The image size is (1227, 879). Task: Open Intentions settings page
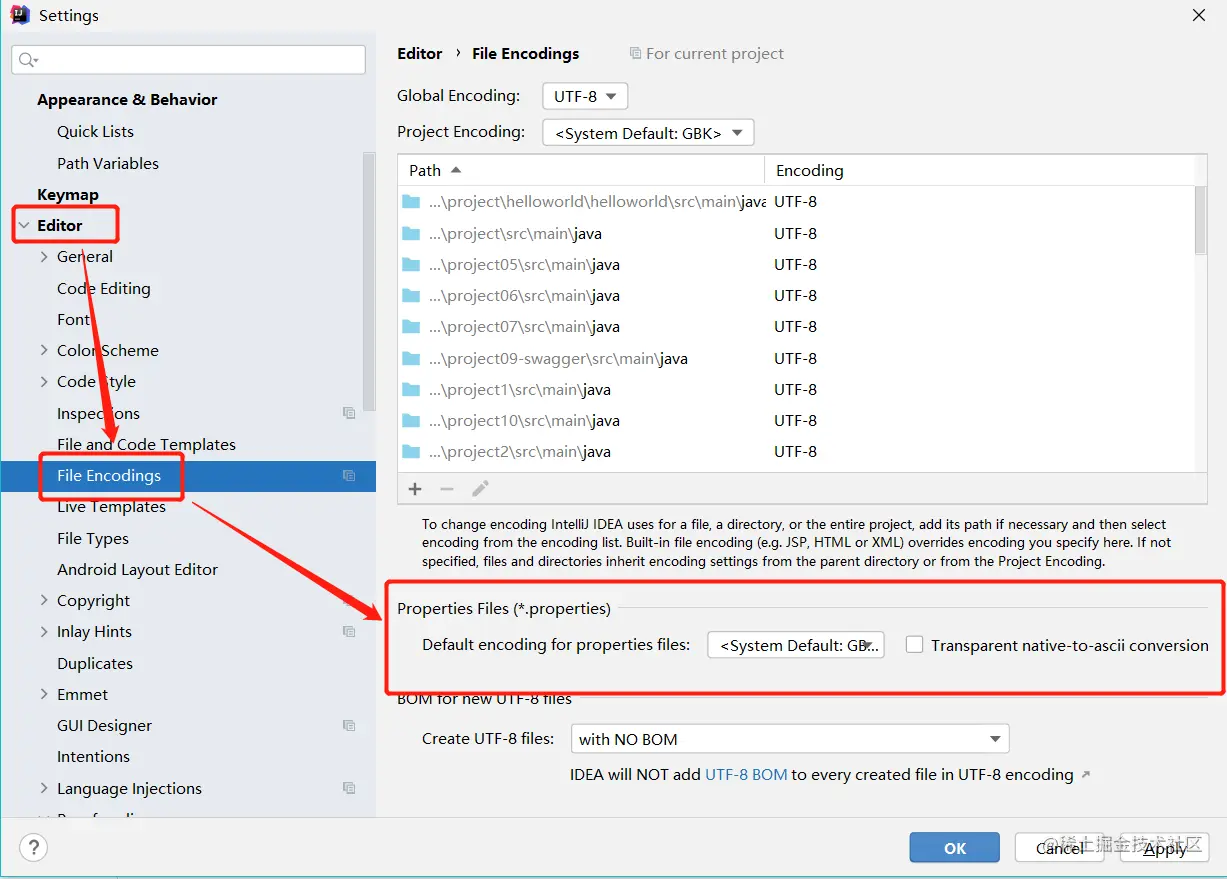(93, 757)
